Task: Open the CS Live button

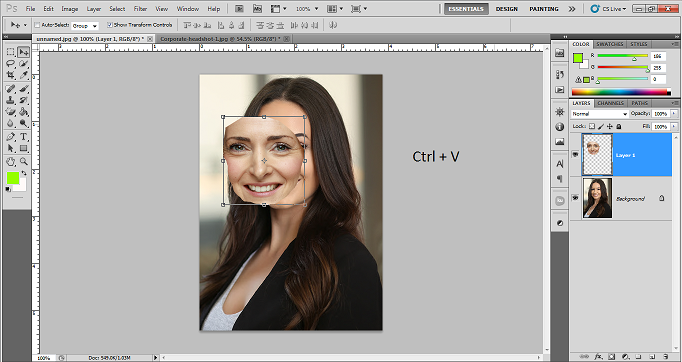Action: click(609, 9)
